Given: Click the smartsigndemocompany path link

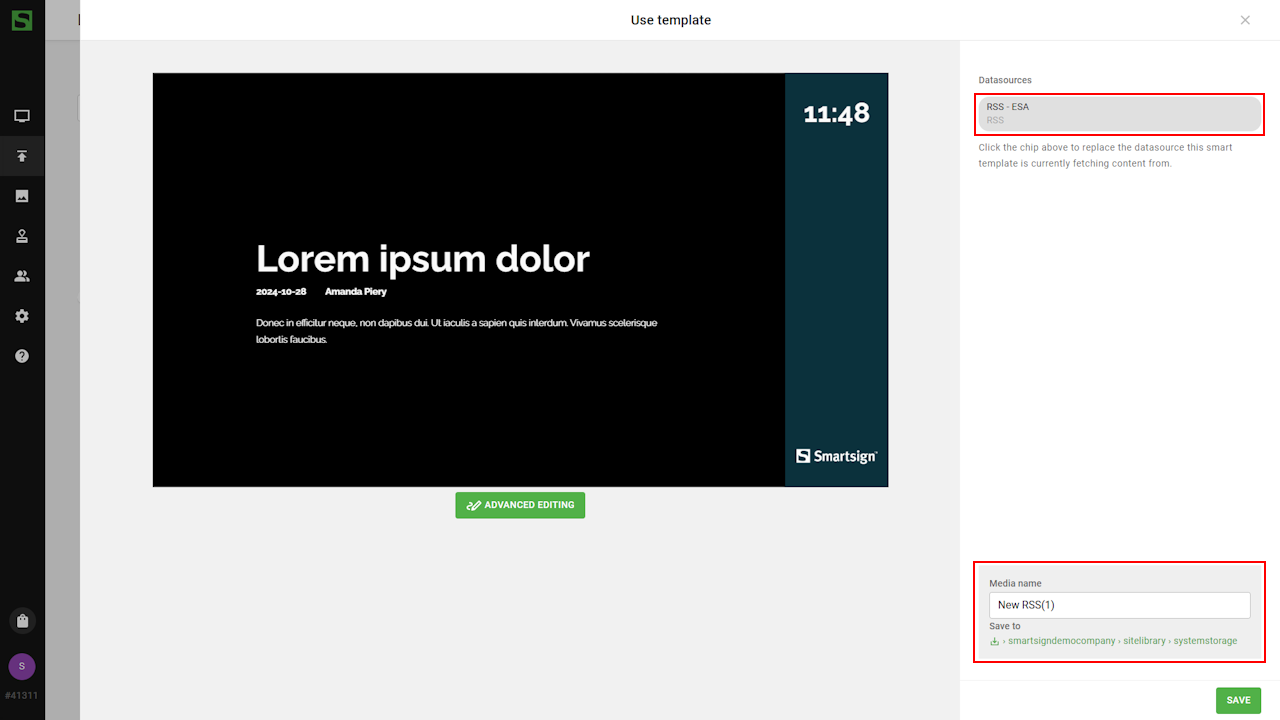Looking at the screenshot, I should click(x=1061, y=641).
